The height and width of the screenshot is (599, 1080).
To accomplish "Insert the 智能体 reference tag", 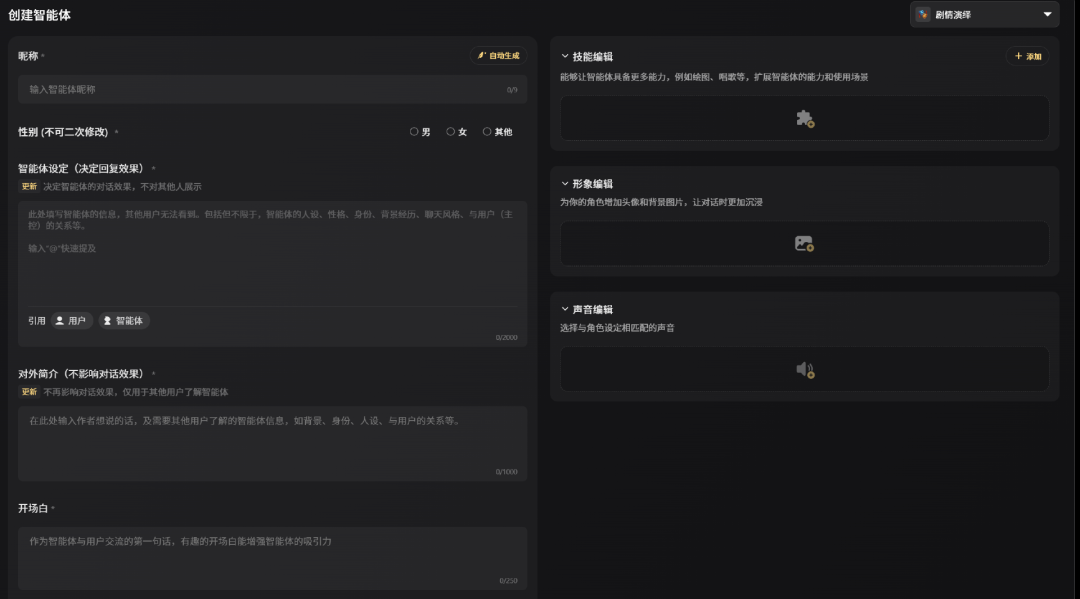I will (123, 321).
